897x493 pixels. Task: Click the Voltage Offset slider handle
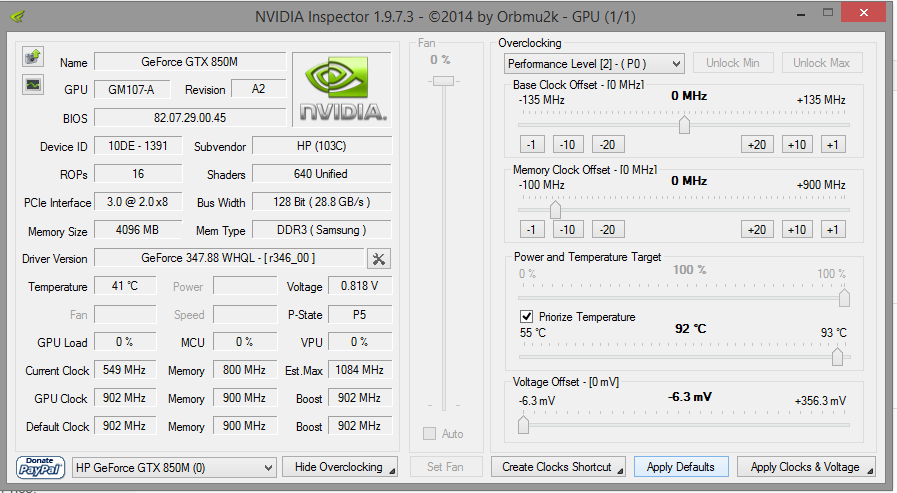click(523, 424)
